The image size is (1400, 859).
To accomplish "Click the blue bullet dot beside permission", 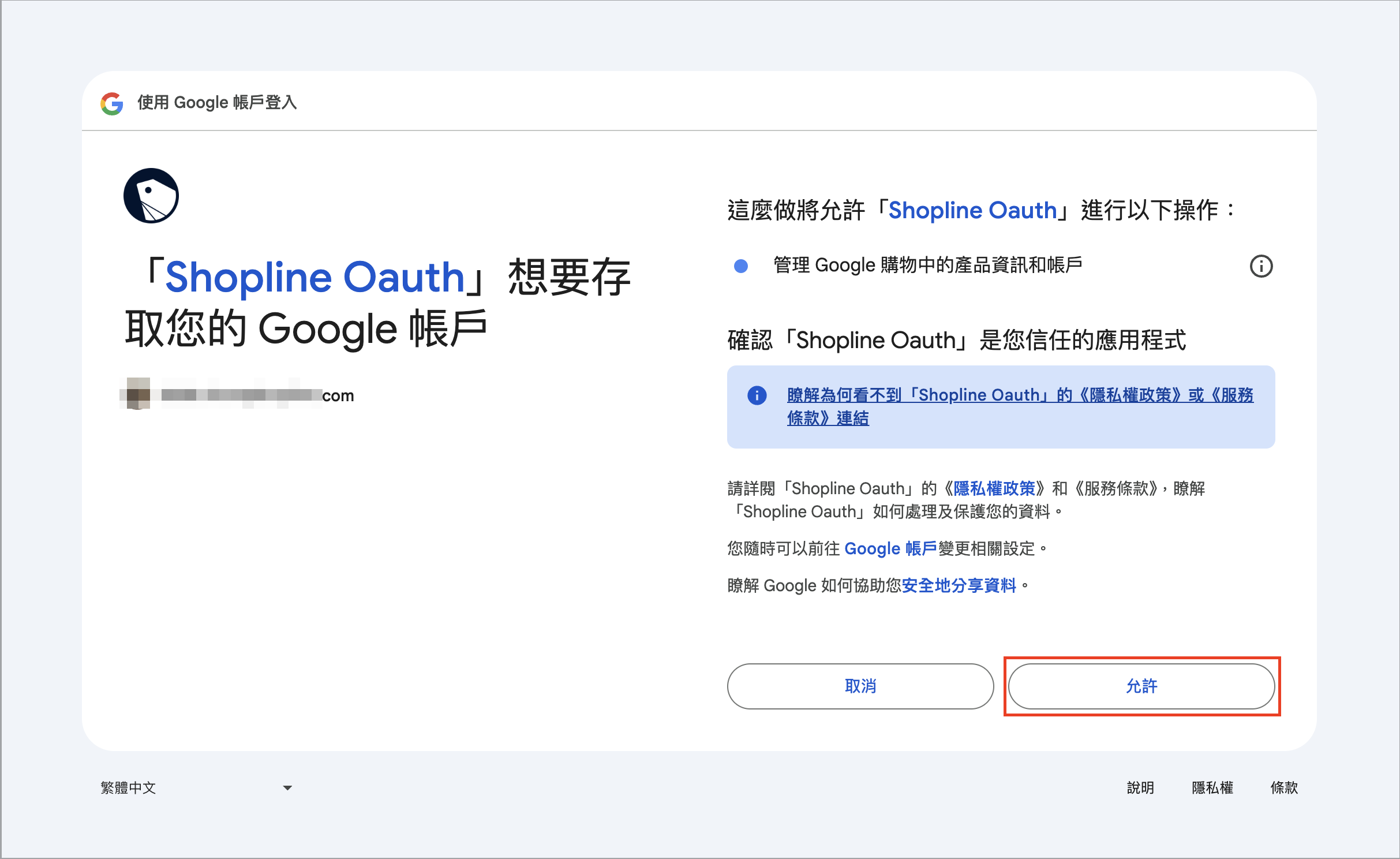I will [741, 266].
